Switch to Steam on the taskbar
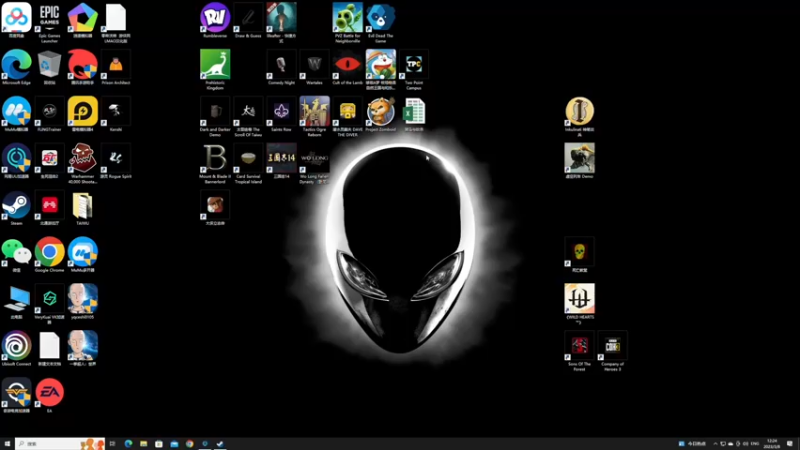This screenshot has height=450, width=800. point(220,444)
